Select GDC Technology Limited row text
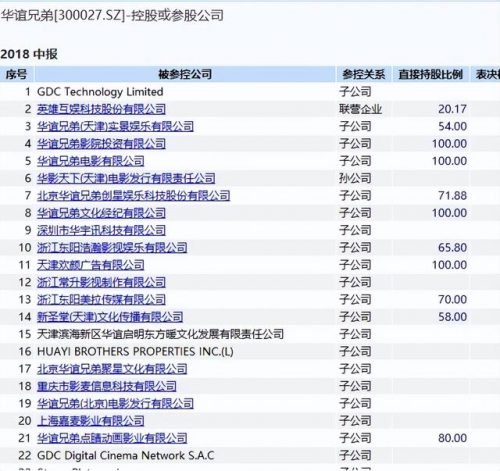500x471 pixels. tap(100, 92)
